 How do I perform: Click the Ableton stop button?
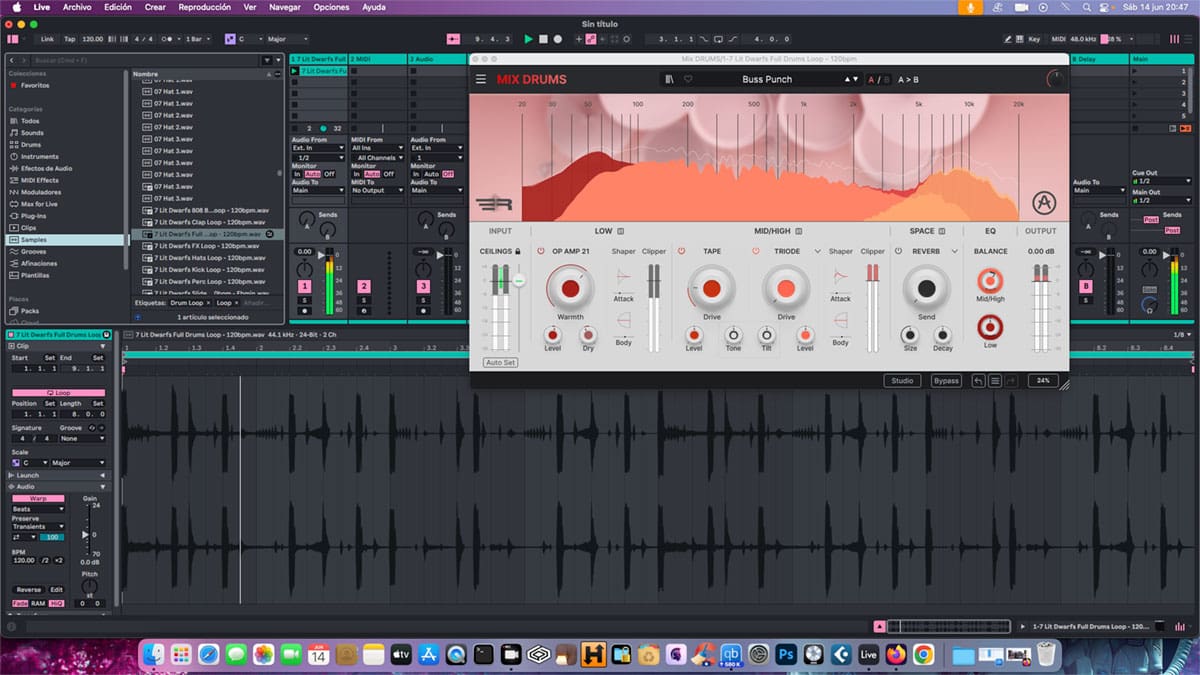click(543, 39)
